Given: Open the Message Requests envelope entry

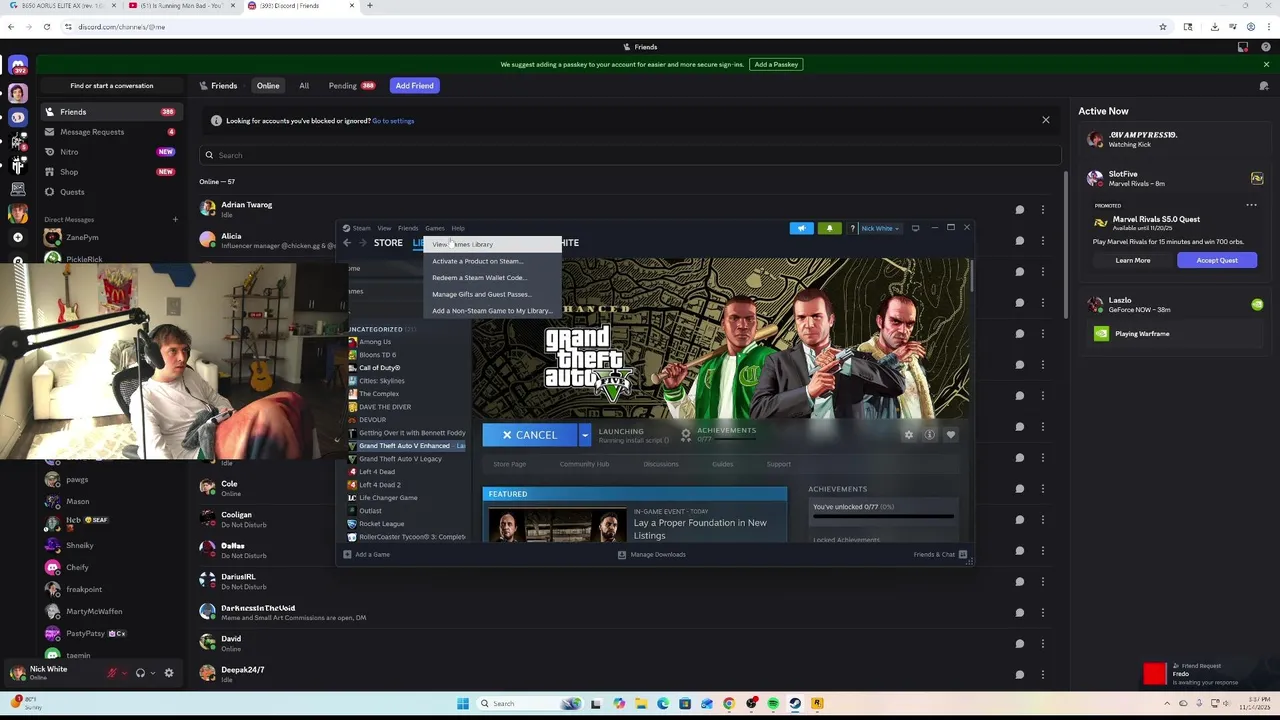Looking at the screenshot, I should click(x=110, y=132).
